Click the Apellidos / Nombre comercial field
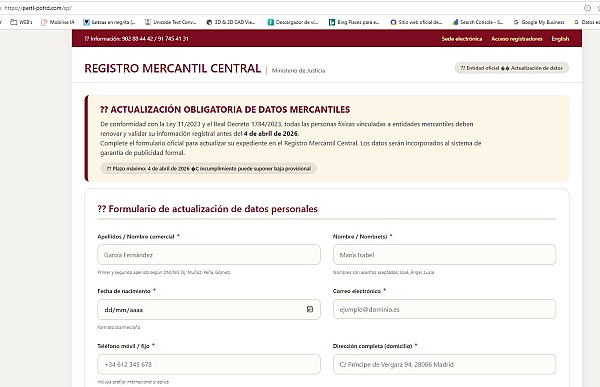Viewport: 600px width, 387px height. [209, 255]
